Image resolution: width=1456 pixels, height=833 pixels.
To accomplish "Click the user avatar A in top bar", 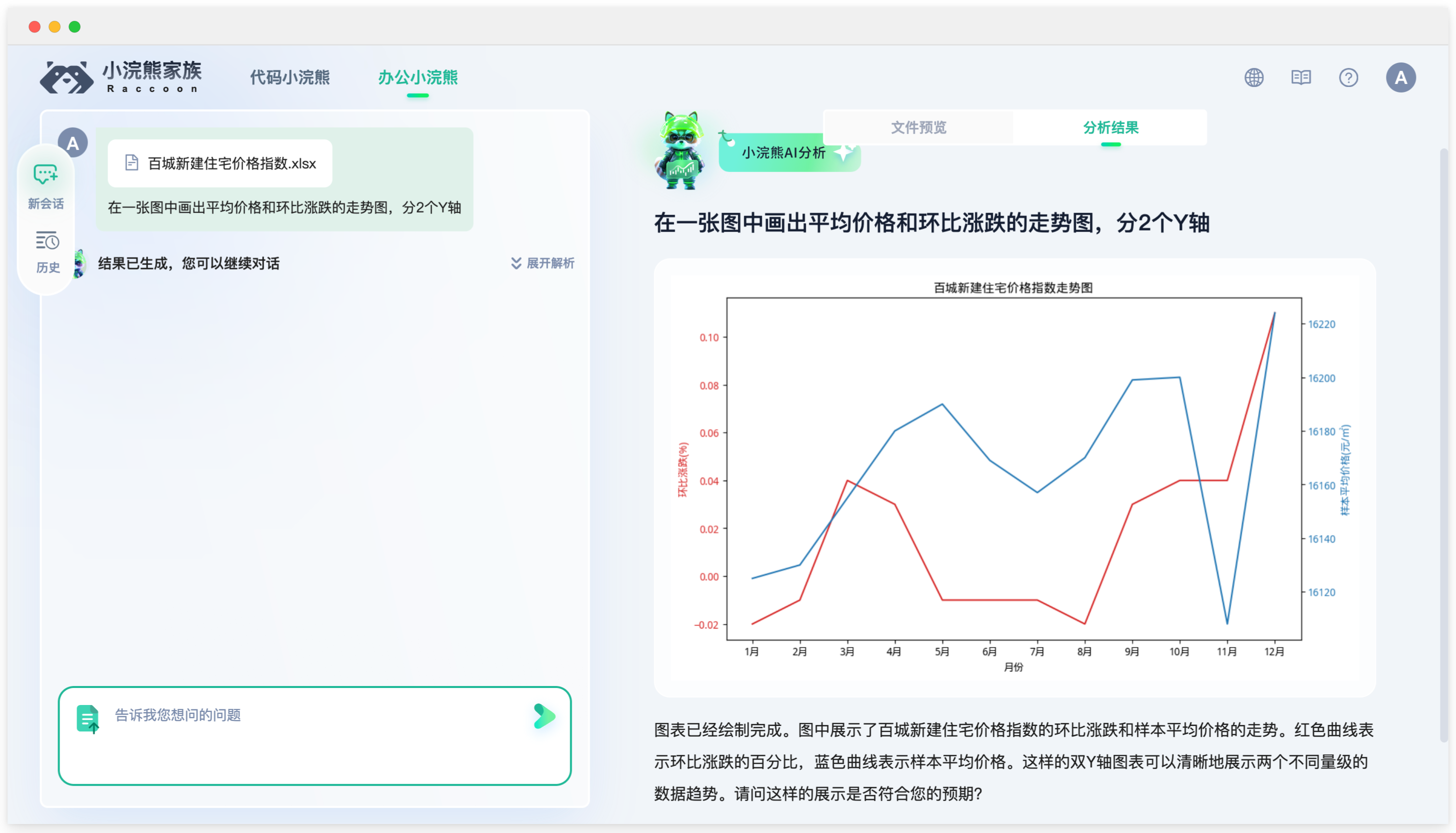I will [1401, 77].
